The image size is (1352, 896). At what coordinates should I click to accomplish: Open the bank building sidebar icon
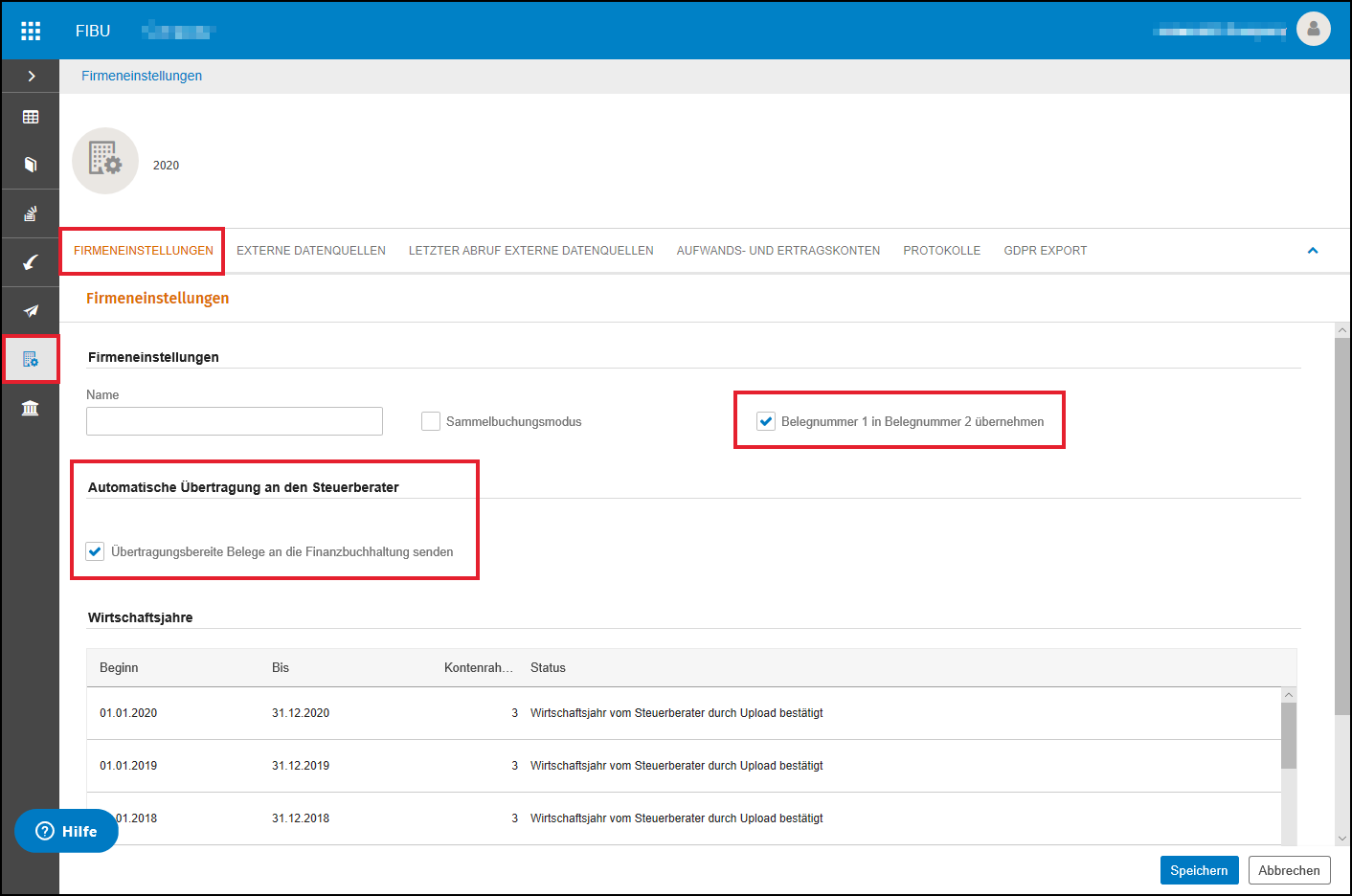[31, 409]
